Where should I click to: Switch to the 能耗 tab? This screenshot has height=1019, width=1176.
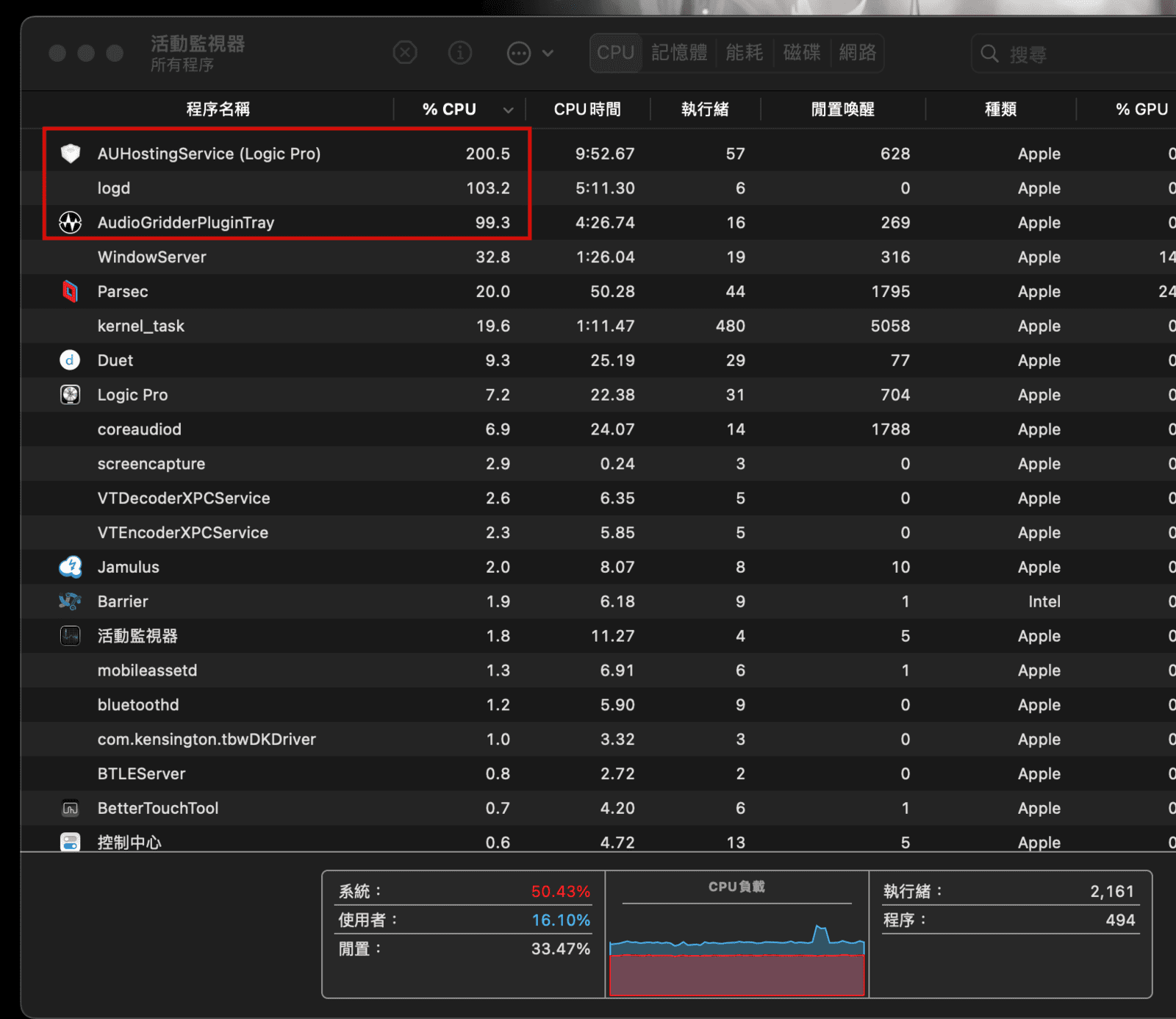[x=744, y=53]
